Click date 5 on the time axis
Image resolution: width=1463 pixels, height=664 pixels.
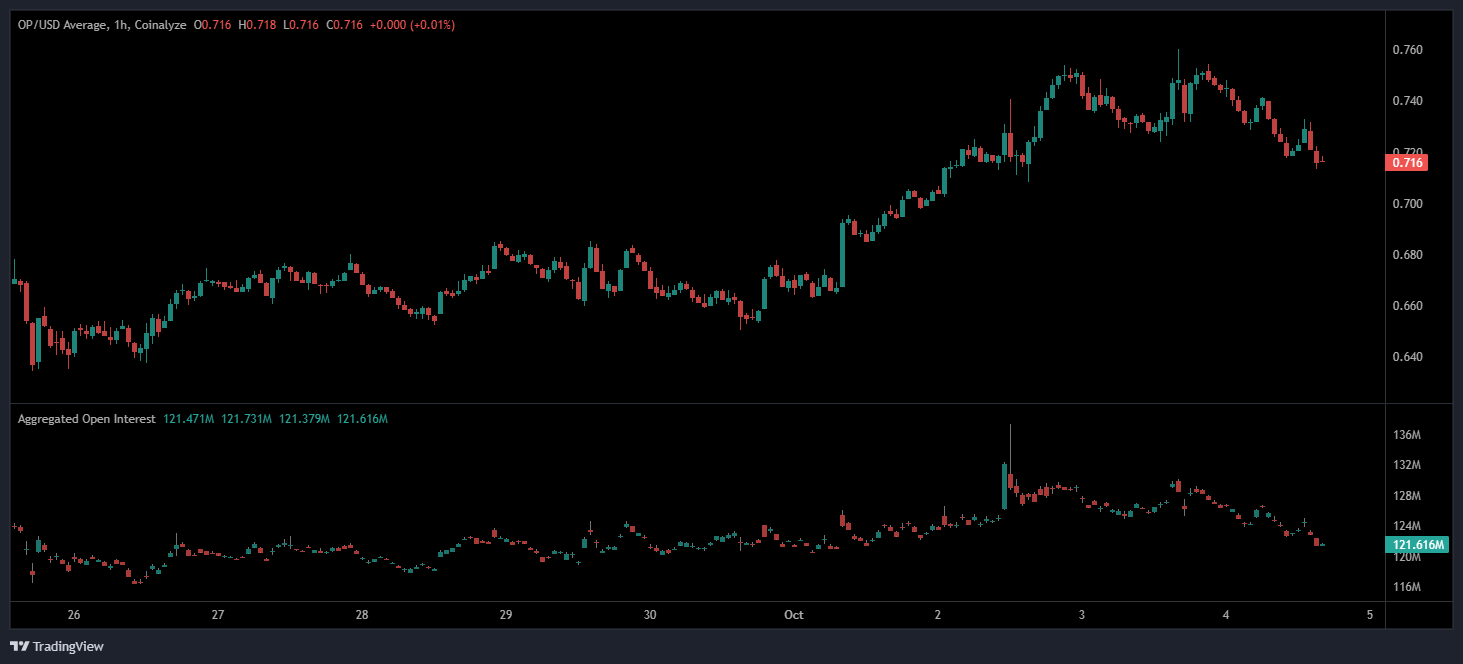[x=1369, y=614]
